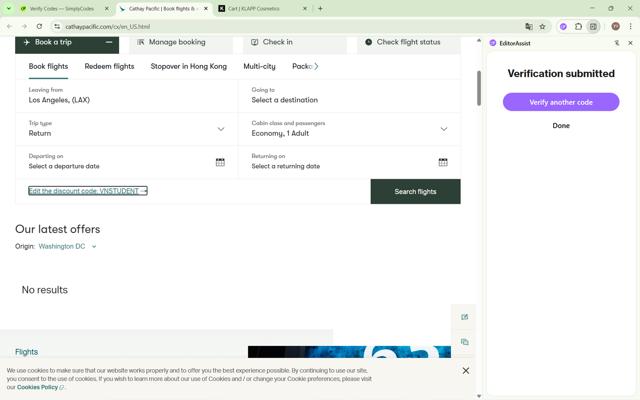Click Done in EditorAssist panel
This screenshot has height=400, width=640.
(x=561, y=126)
